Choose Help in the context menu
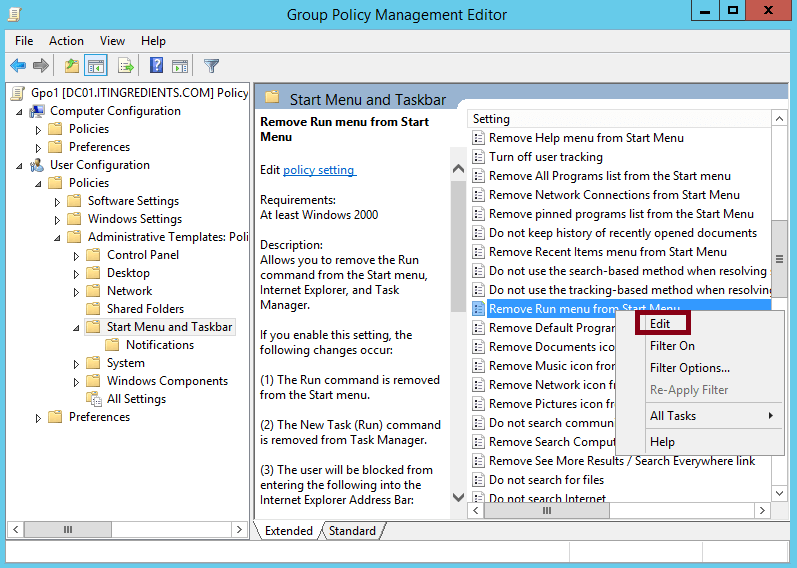 pyautogui.click(x=662, y=442)
